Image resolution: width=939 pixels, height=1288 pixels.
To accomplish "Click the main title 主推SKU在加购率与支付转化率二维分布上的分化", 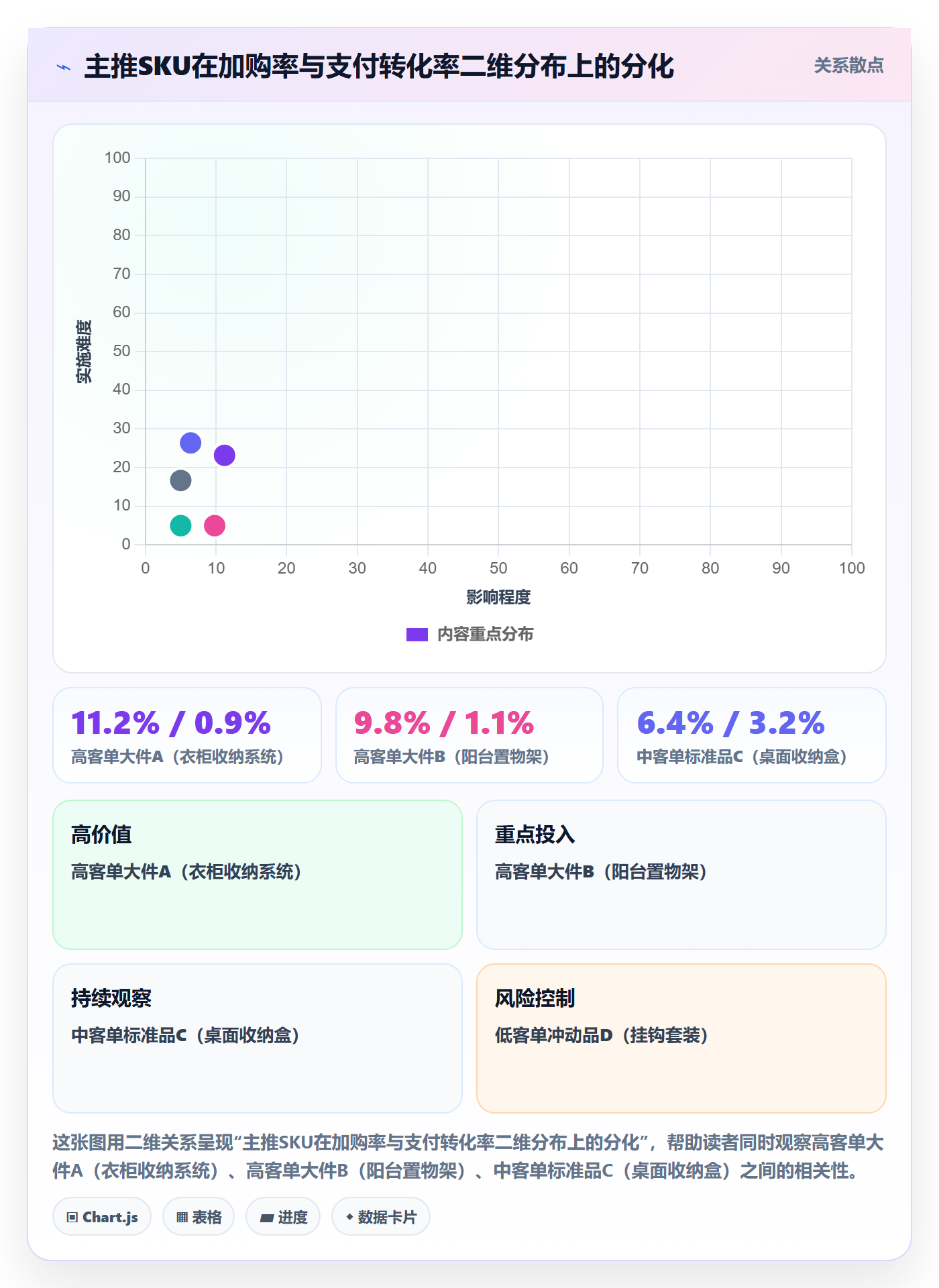I will pyautogui.click(x=379, y=66).
